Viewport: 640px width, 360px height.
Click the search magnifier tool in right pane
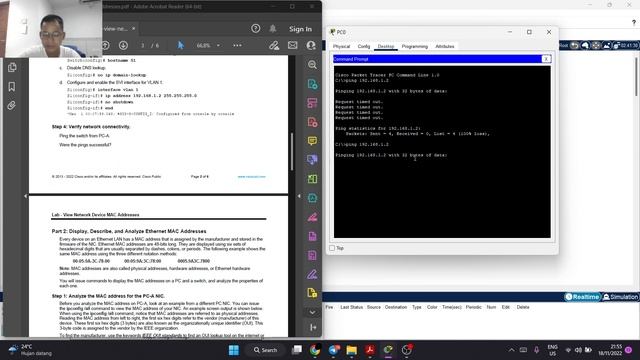312,65
